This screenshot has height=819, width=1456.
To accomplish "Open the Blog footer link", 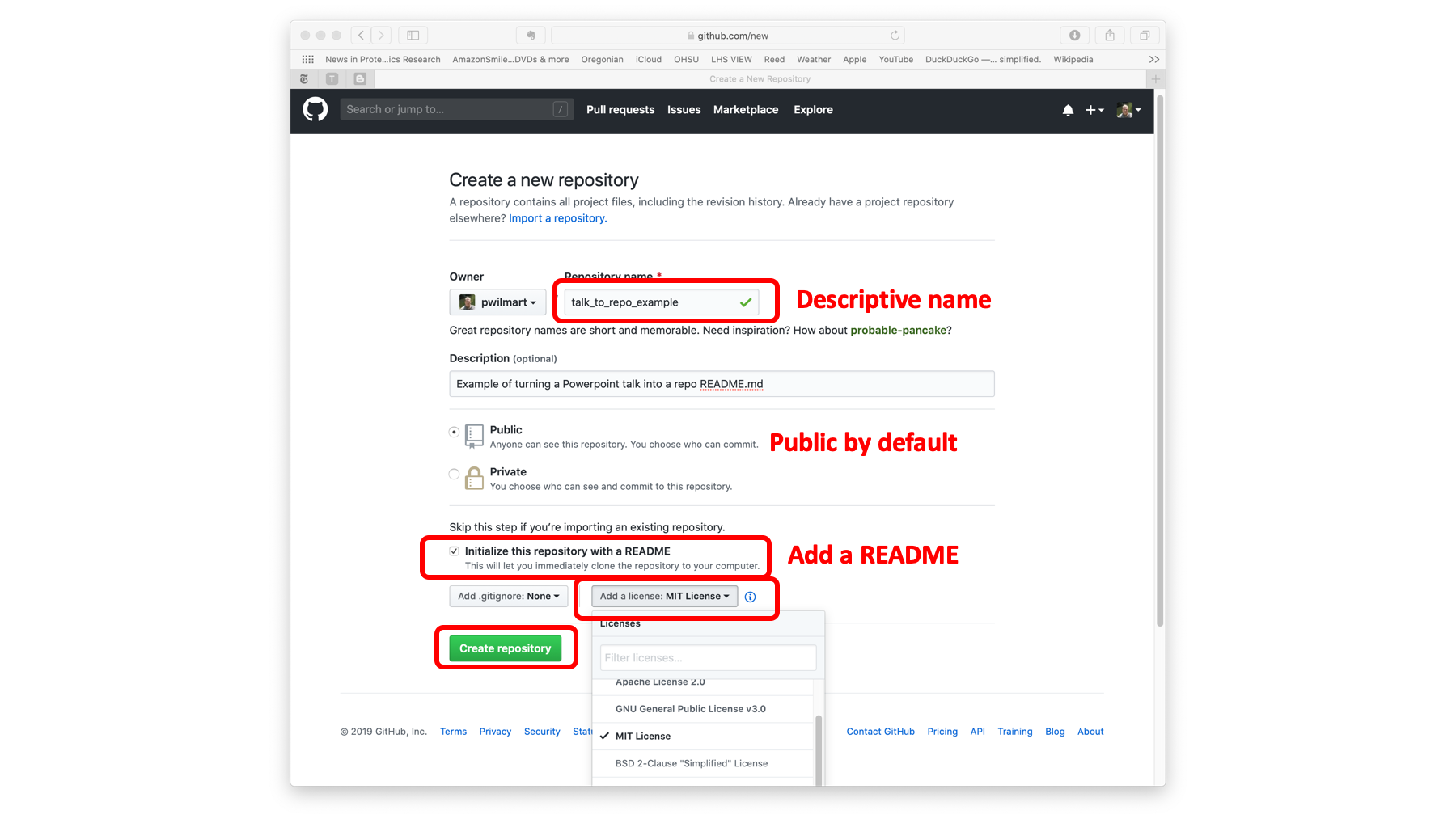I will click(1055, 732).
